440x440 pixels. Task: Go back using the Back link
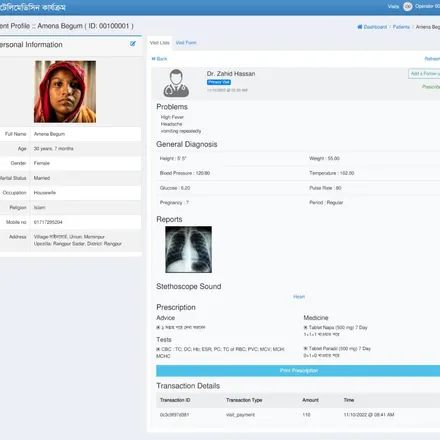[x=159, y=59]
